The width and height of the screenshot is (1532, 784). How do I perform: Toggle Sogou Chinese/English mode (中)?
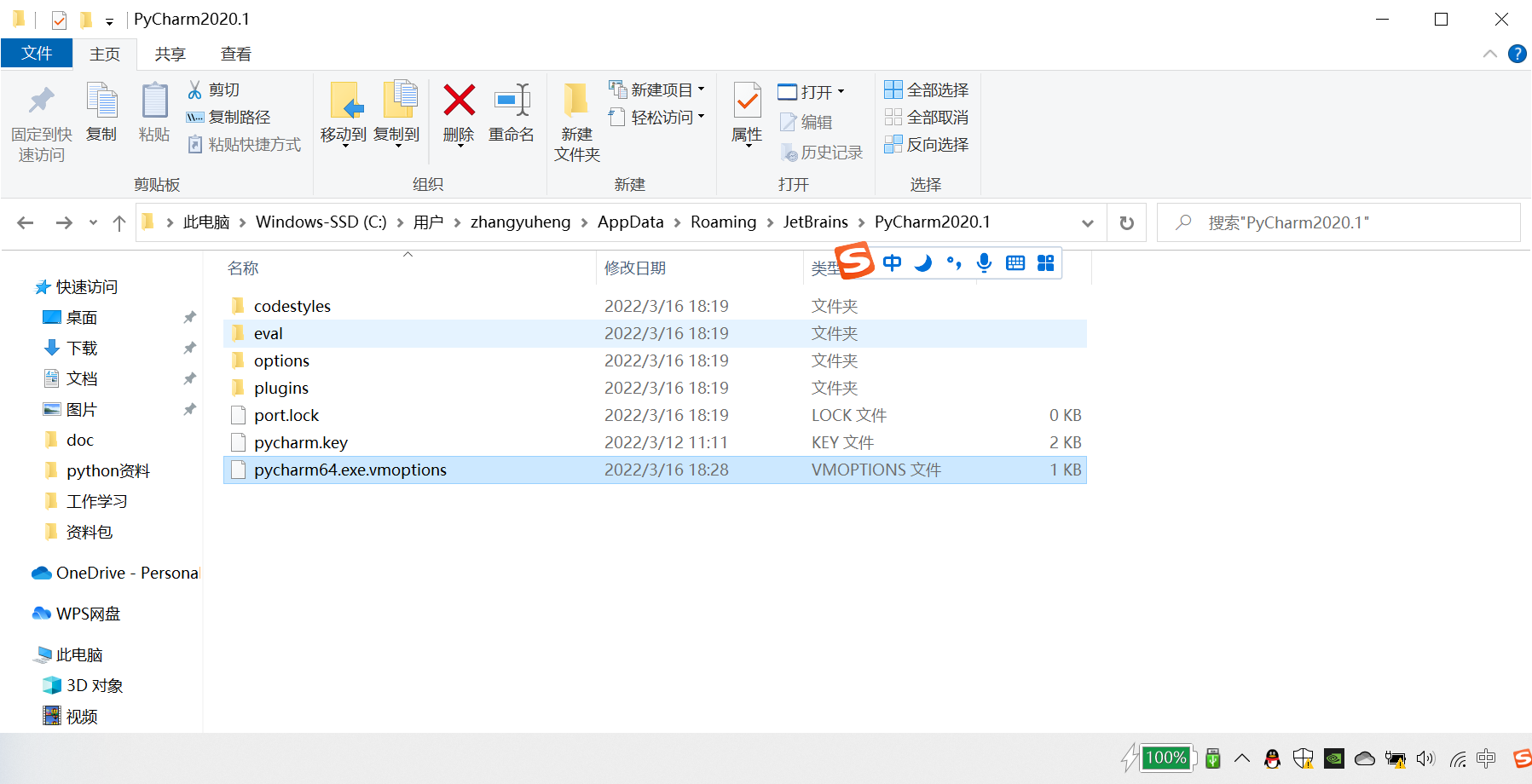(892, 262)
